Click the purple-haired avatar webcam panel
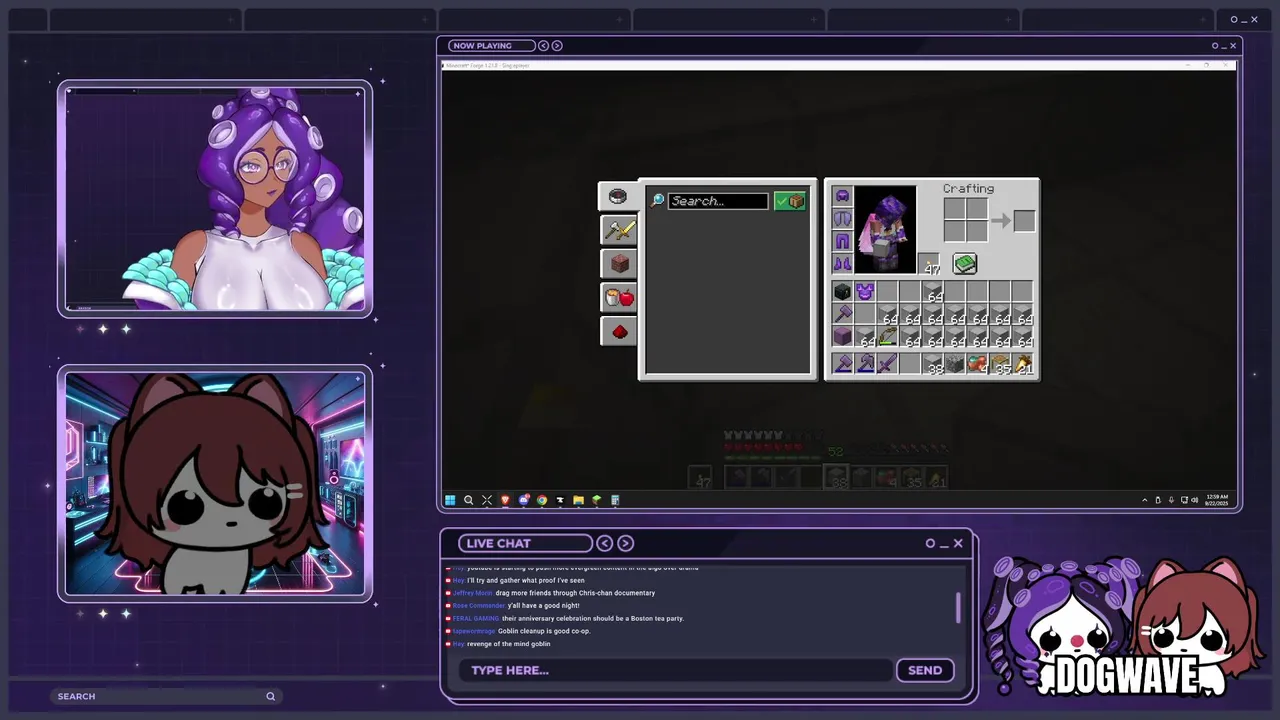The image size is (1280, 720). [x=215, y=200]
